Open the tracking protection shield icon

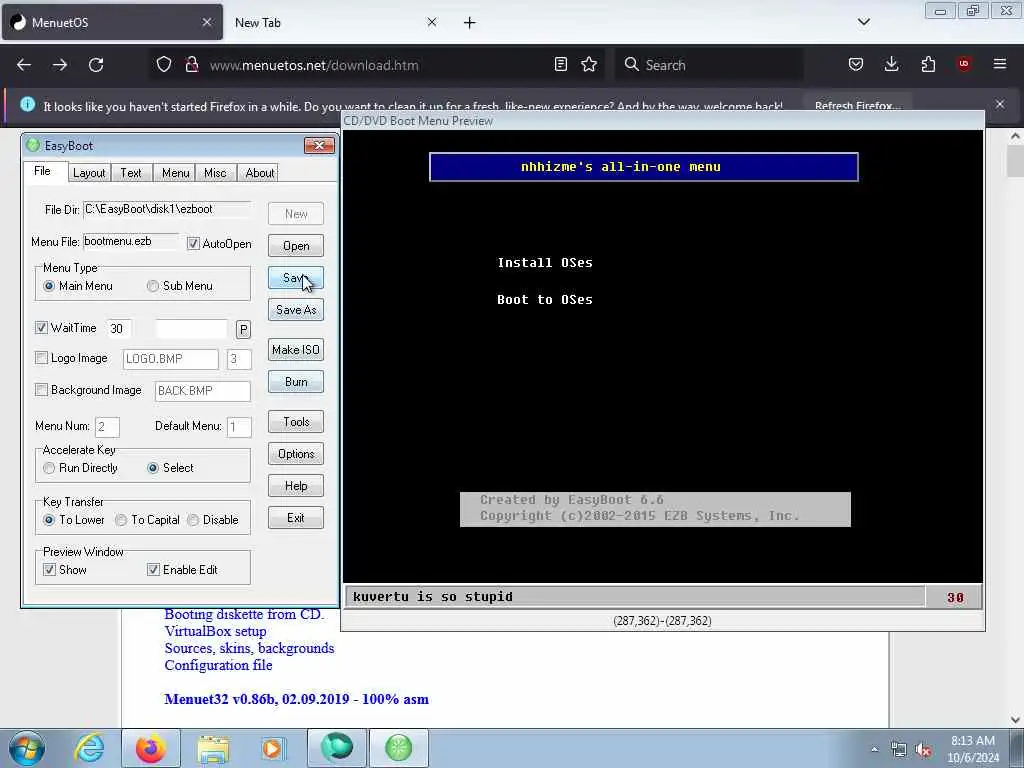164,65
